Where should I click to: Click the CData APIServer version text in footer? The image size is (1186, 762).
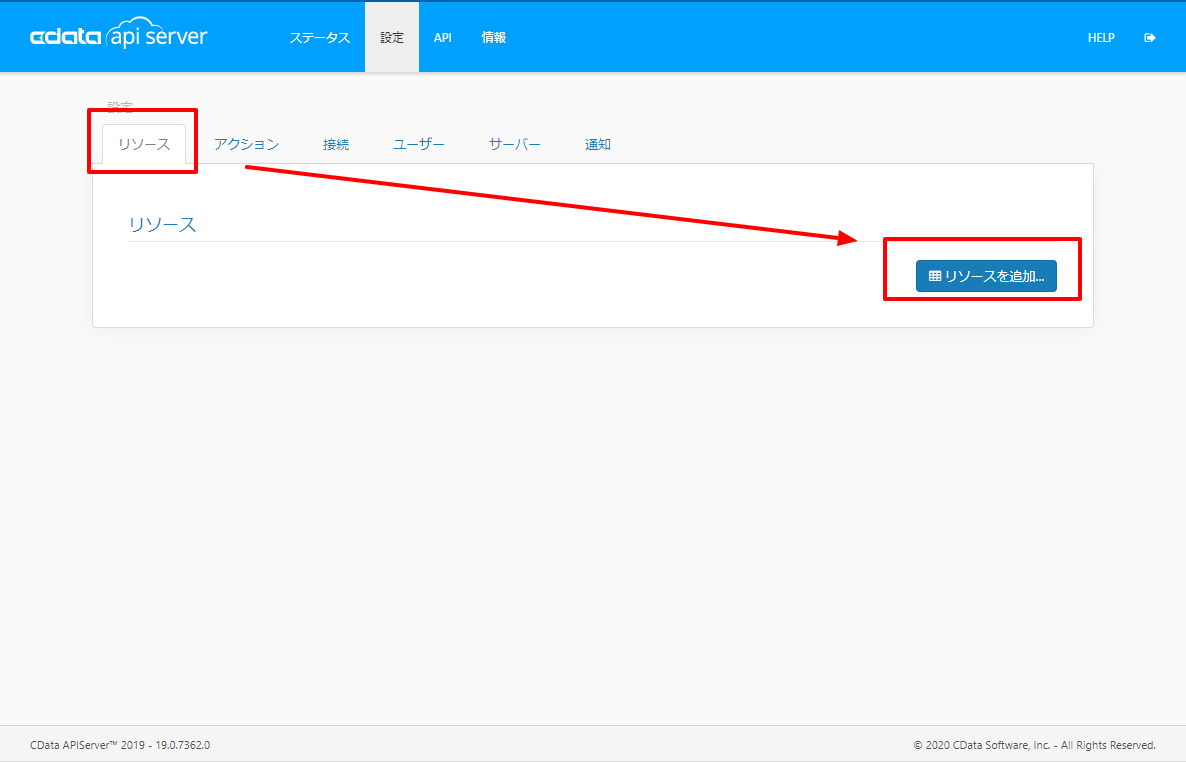coord(120,745)
